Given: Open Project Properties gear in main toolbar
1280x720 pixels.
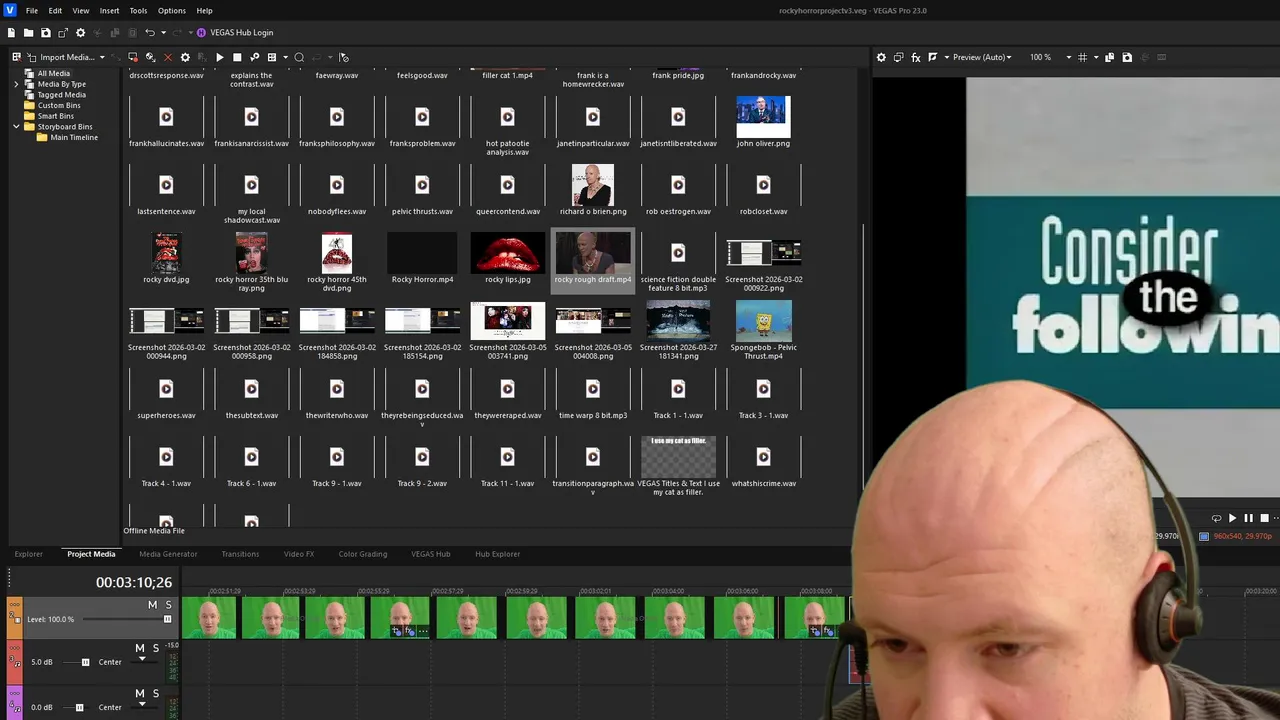Looking at the screenshot, I should click(x=81, y=33).
